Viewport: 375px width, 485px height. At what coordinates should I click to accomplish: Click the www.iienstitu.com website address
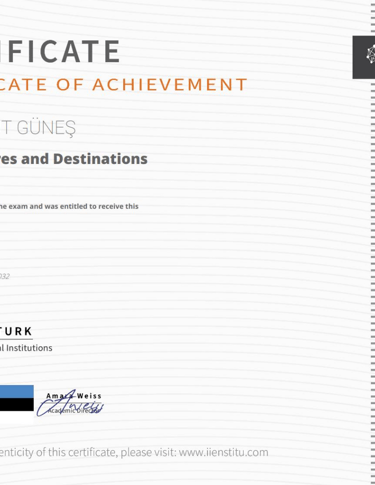pos(223,452)
